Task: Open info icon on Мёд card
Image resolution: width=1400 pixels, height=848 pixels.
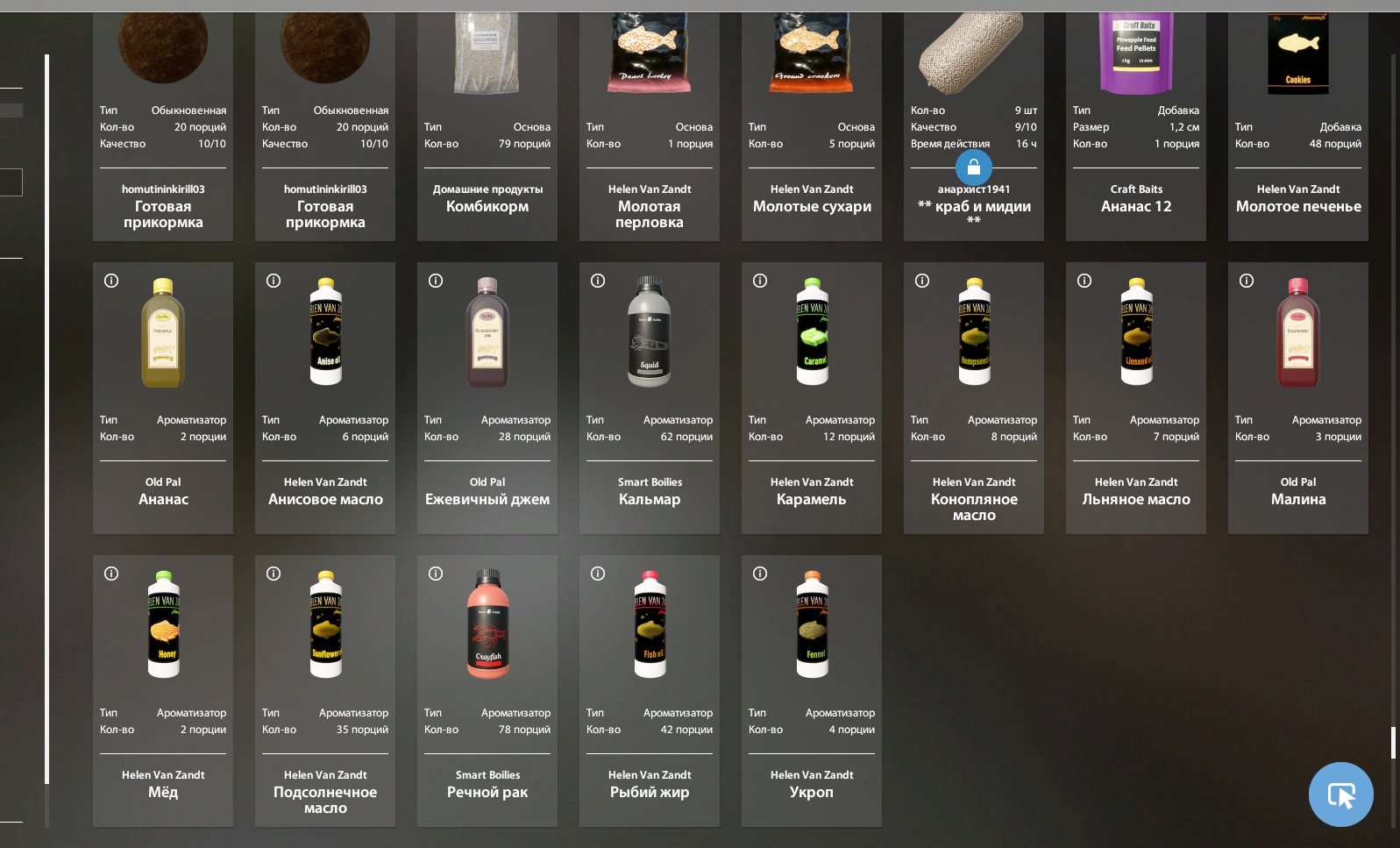Action: pyautogui.click(x=111, y=574)
